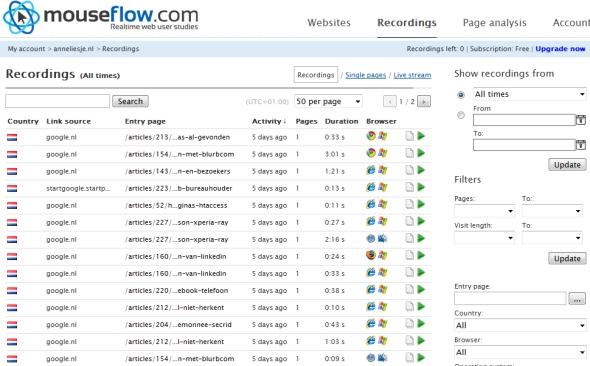Play the /articles/52/h...ginas-htaccess recording

[421, 204]
